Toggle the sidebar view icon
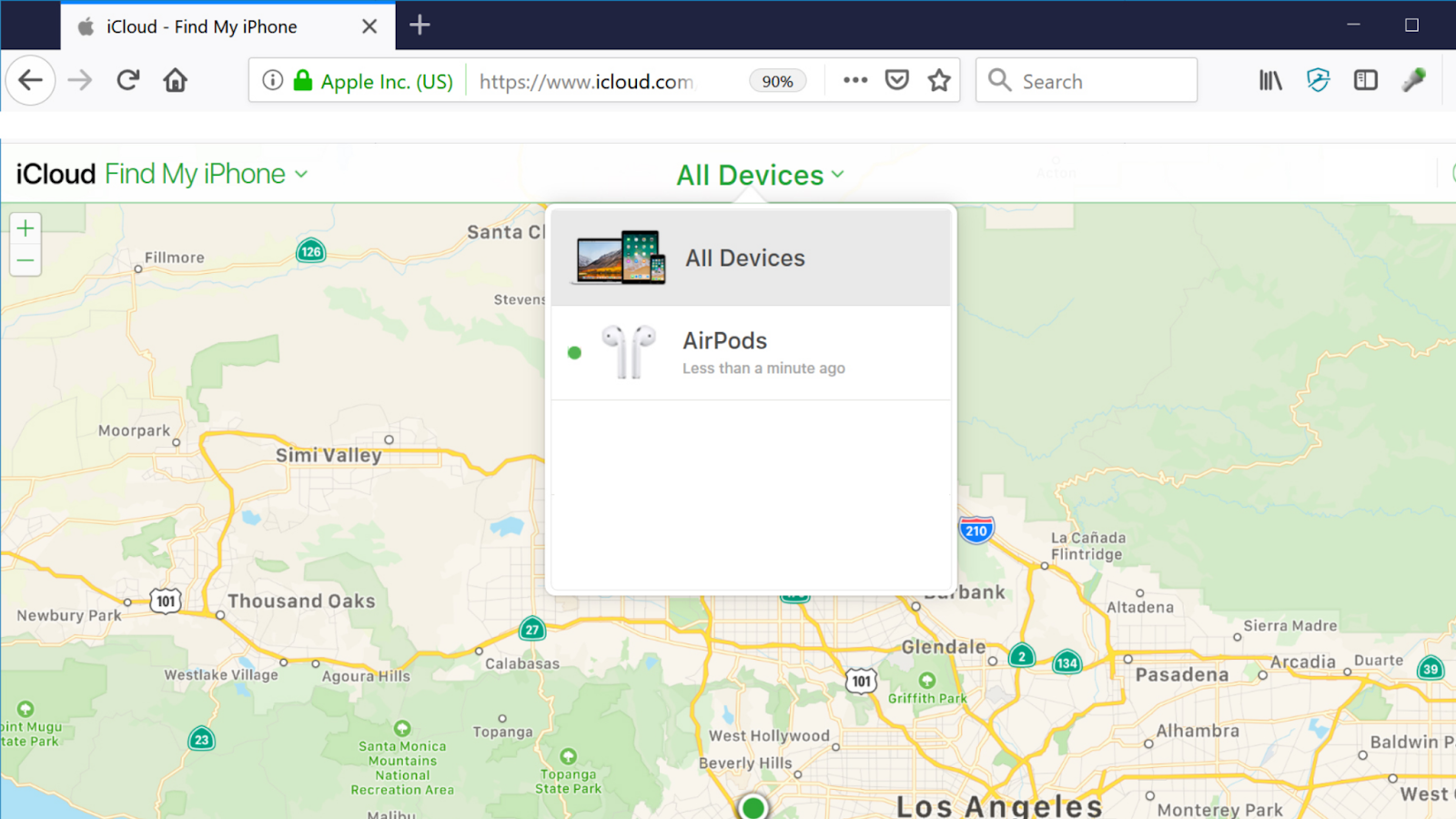Image resolution: width=1456 pixels, height=819 pixels. [x=1366, y=80]
